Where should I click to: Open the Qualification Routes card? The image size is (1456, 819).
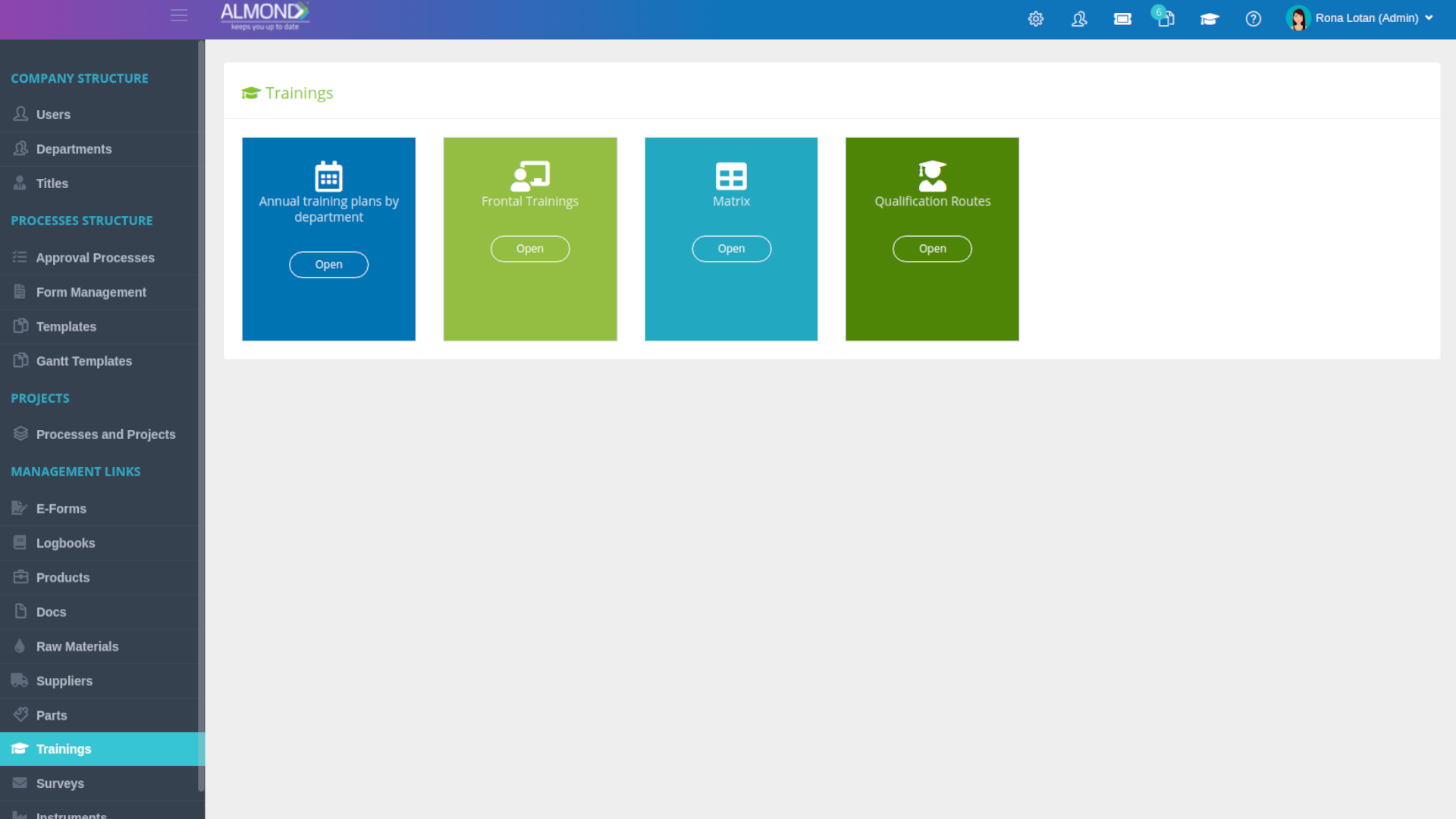coord(932,249)
